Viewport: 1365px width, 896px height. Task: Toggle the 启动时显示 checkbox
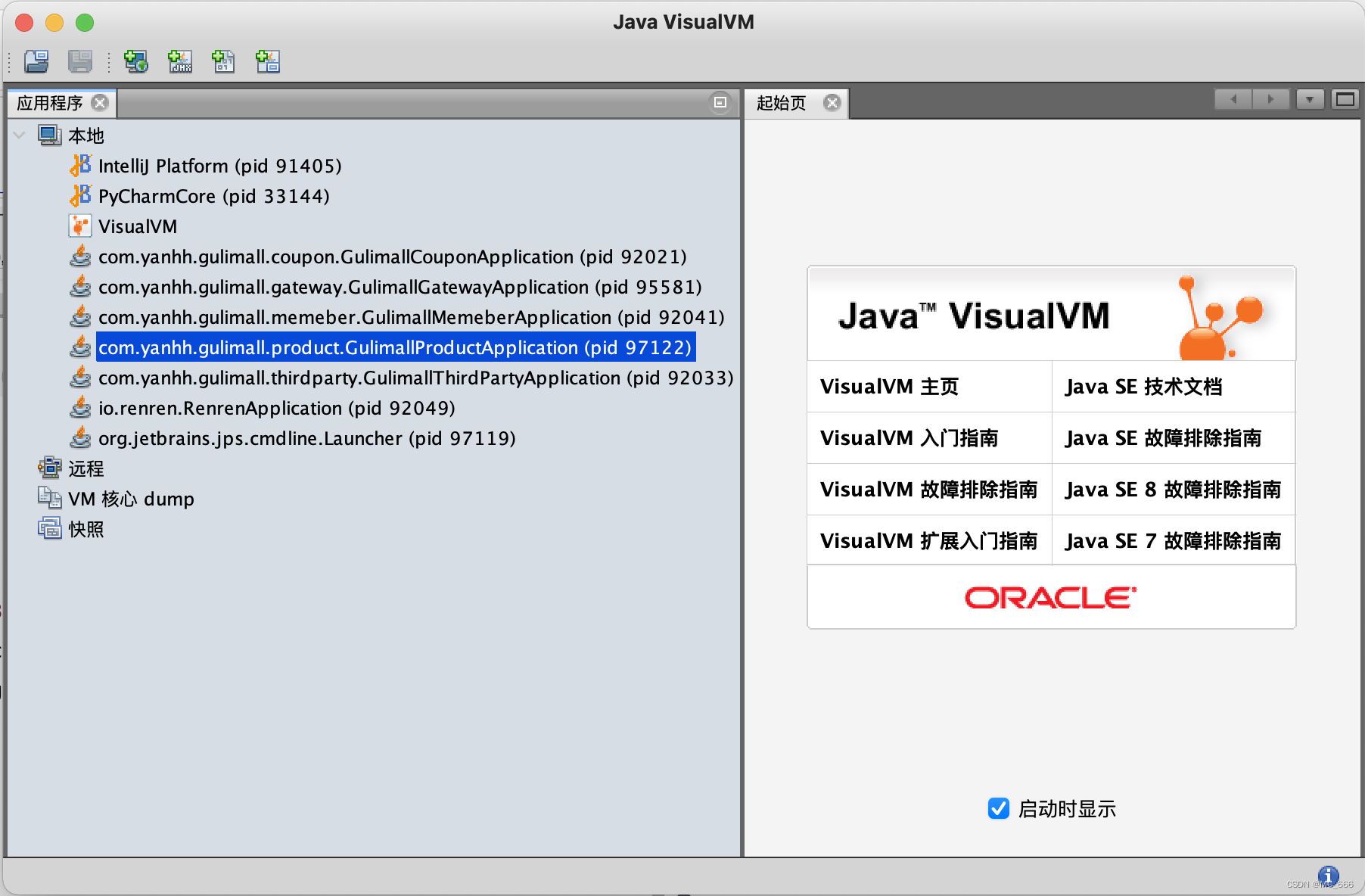[x=998, y=808]
